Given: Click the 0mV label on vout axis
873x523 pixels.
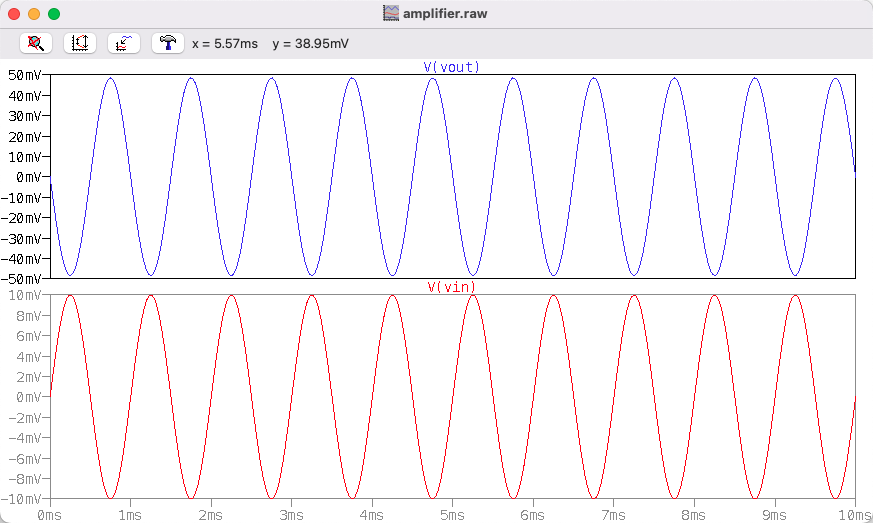Looking at the screenshot, I should (28, 177).
